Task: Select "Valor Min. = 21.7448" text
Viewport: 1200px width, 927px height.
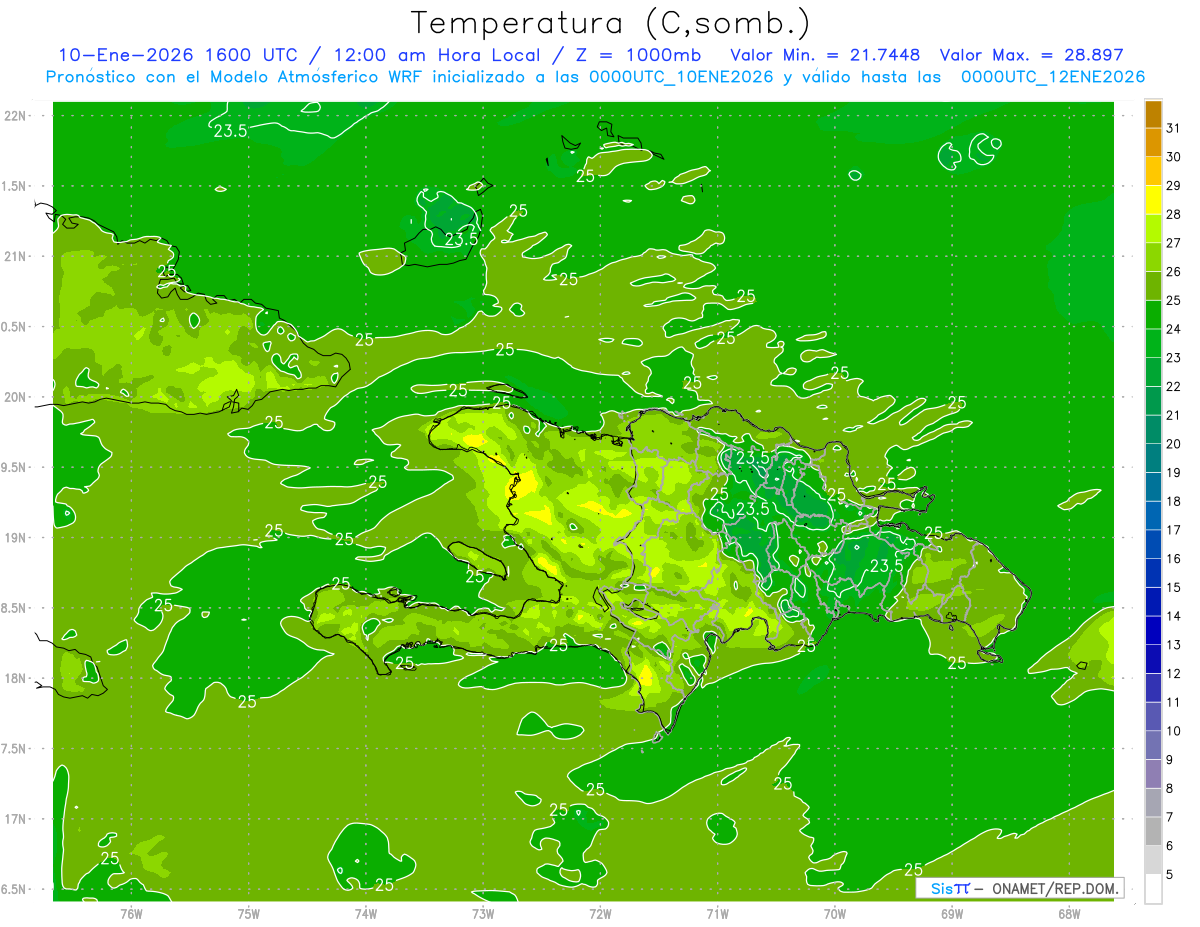Action: (x=826, y=55)
